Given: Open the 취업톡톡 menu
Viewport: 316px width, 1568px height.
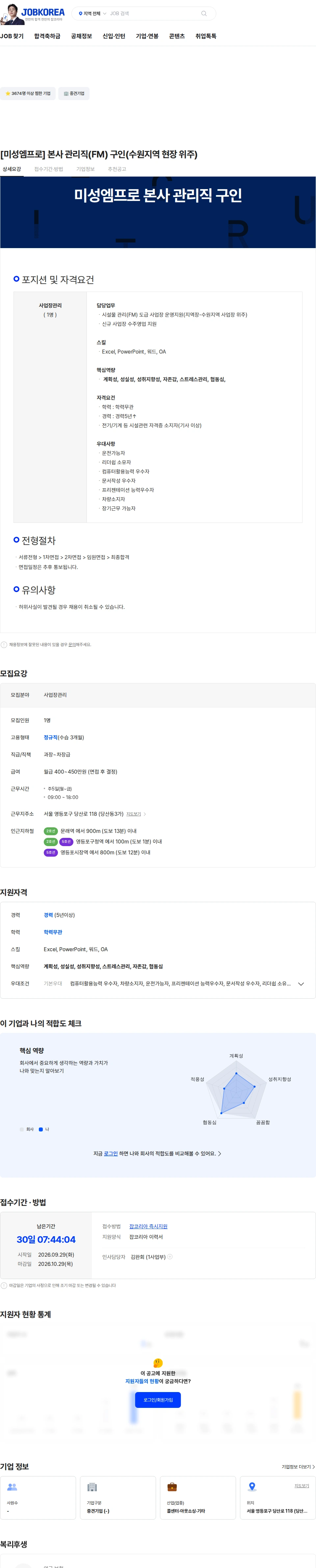Looking at the screenshot, I should (x=206, y=37).
